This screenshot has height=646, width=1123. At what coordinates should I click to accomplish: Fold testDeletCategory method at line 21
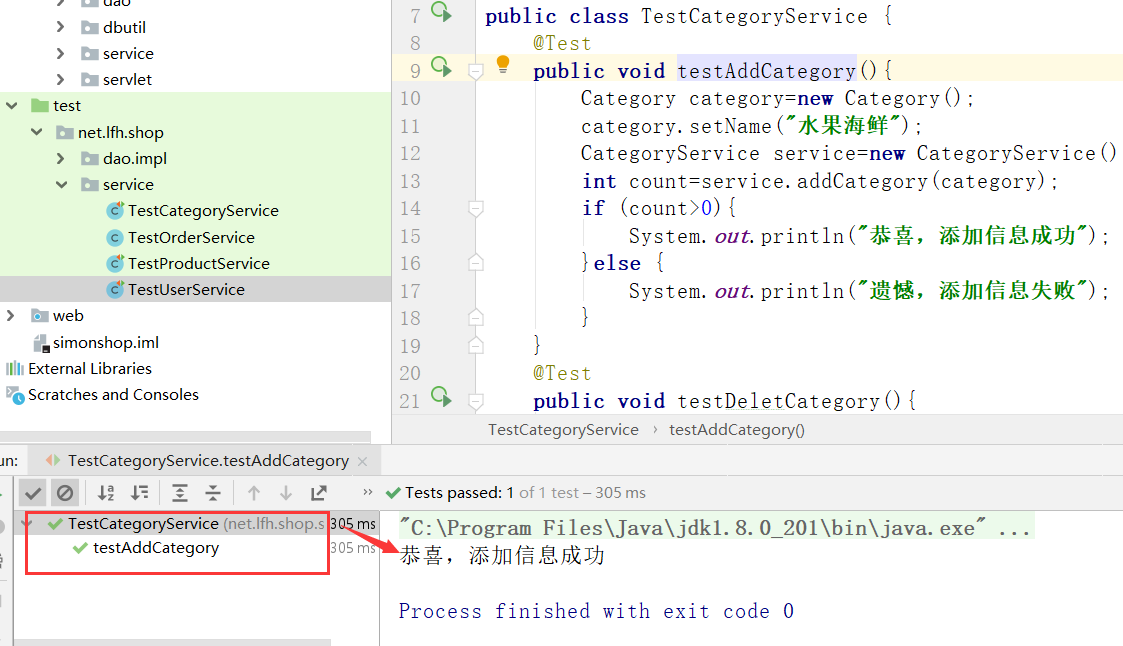(476, 401)
